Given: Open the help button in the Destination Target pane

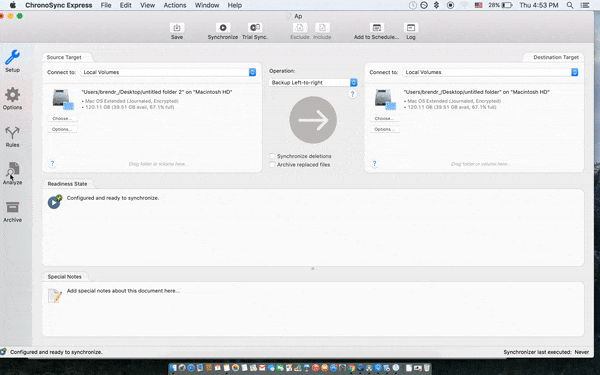Looking at the screenshot, I should 375,163.
